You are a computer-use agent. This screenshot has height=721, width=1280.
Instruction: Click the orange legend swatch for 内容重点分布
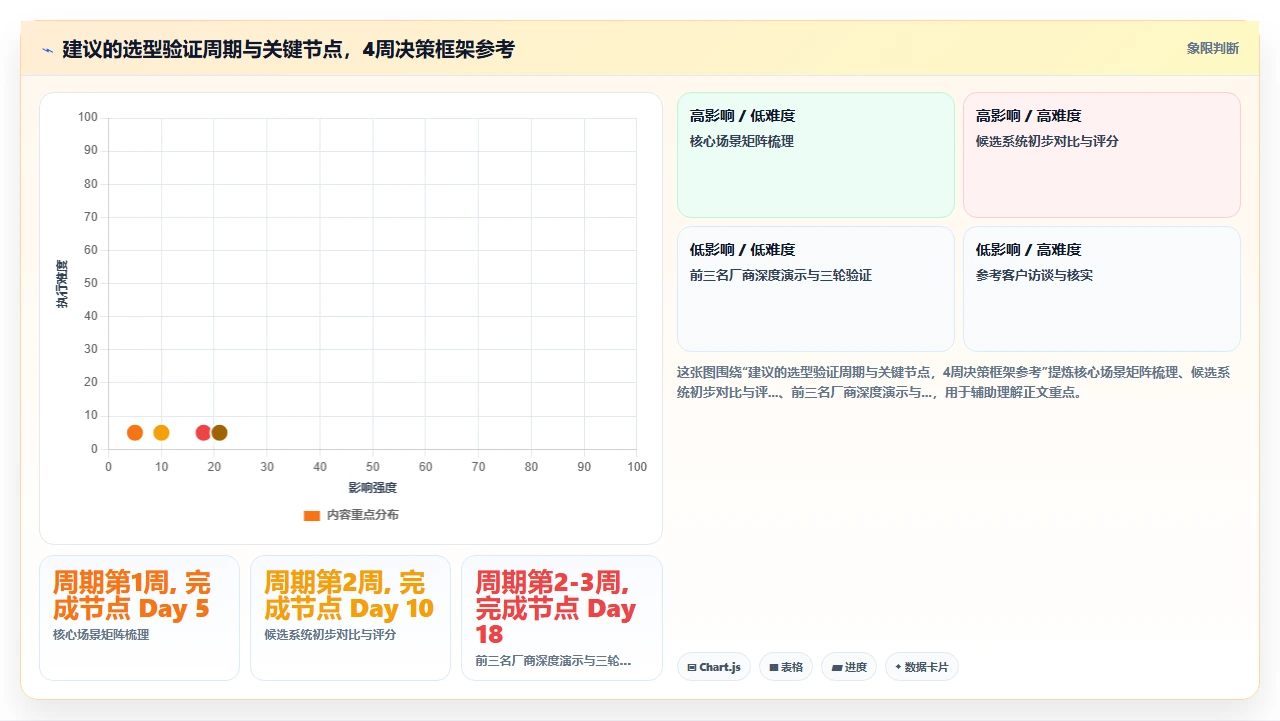(312, 516)
